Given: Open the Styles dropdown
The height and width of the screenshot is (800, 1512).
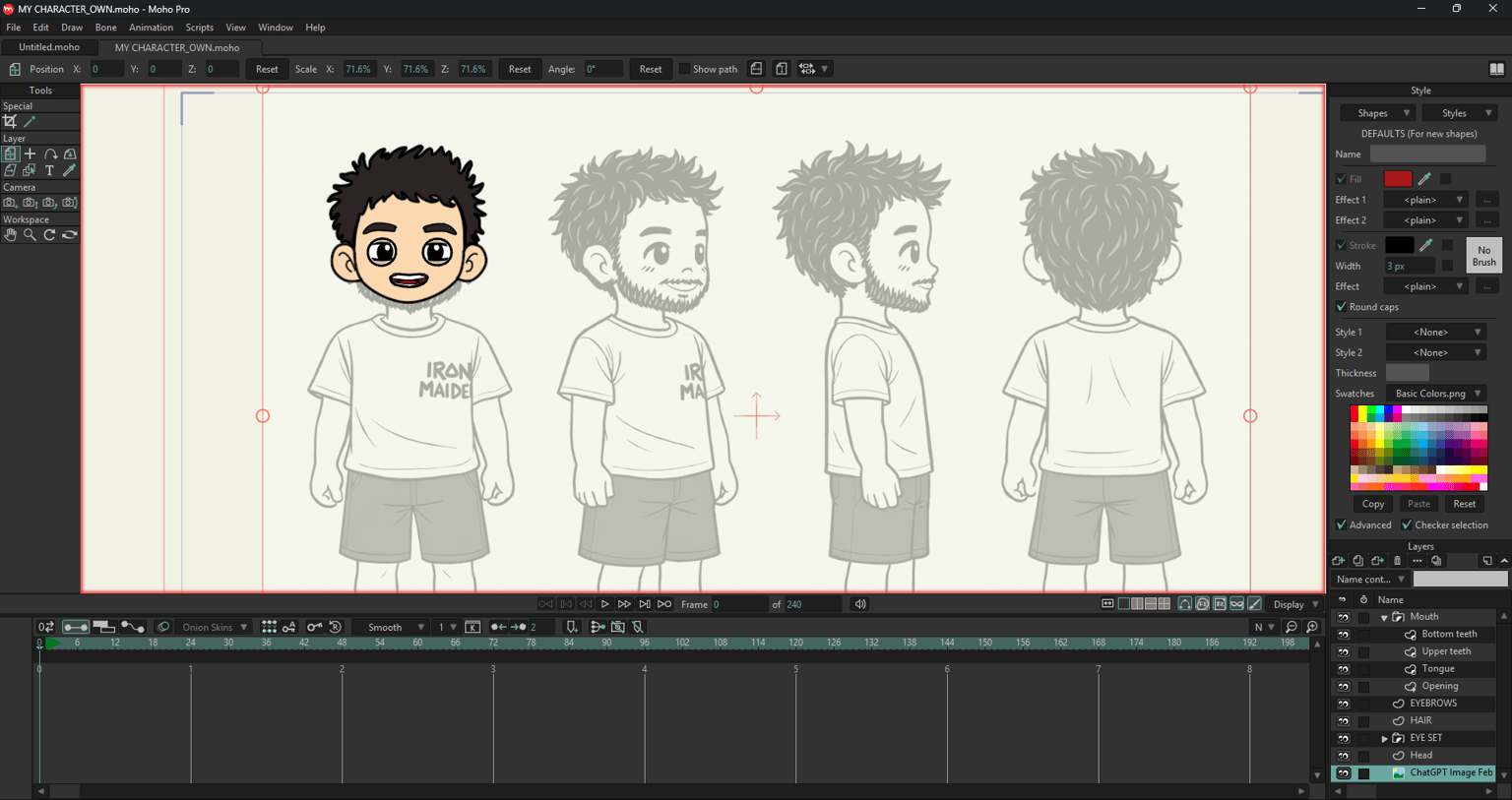Looking at the screenshot, I should coord(1462,113).
